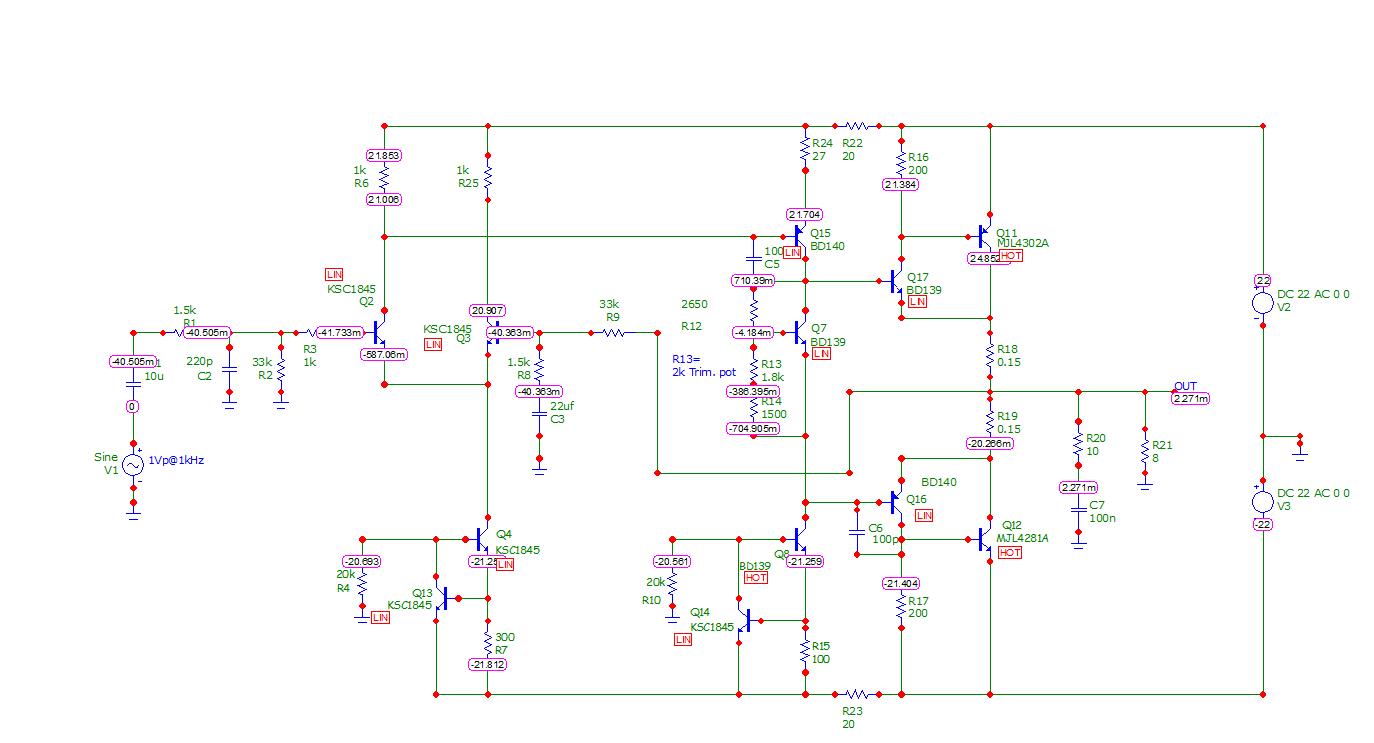Select the -4.184m voltage label
This screenshot has height=743, width=1374.
point(753,332)
